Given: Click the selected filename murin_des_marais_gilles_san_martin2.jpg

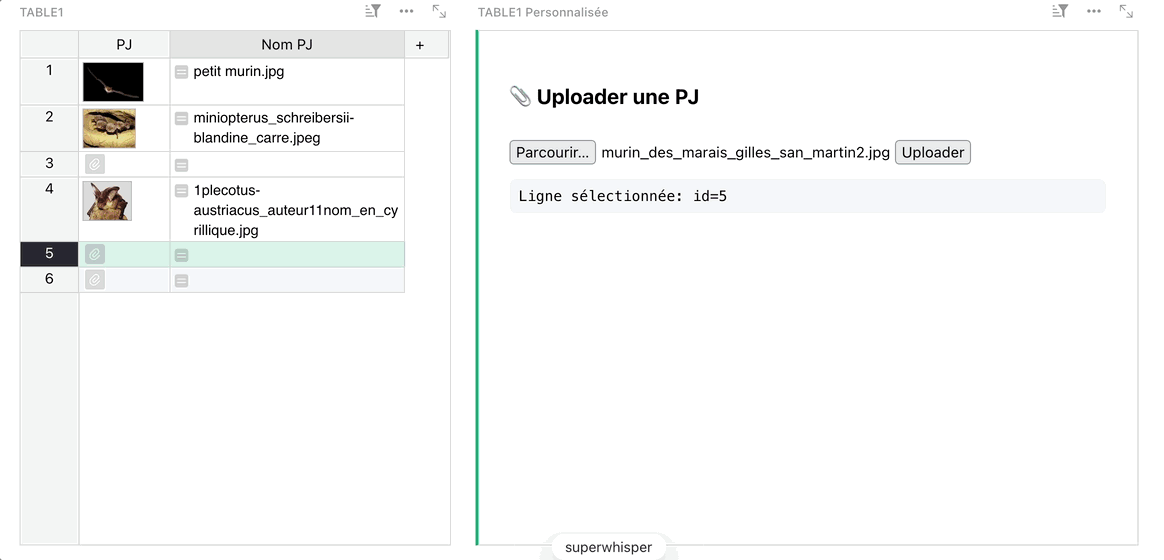Looking at the screenshot, I should (745, 152).
